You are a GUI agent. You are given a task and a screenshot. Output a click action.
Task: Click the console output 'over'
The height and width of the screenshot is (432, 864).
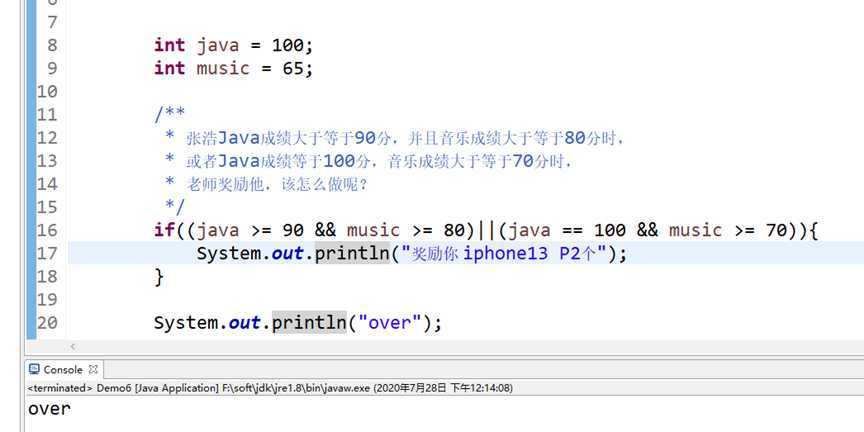click(x=49, y=409)
